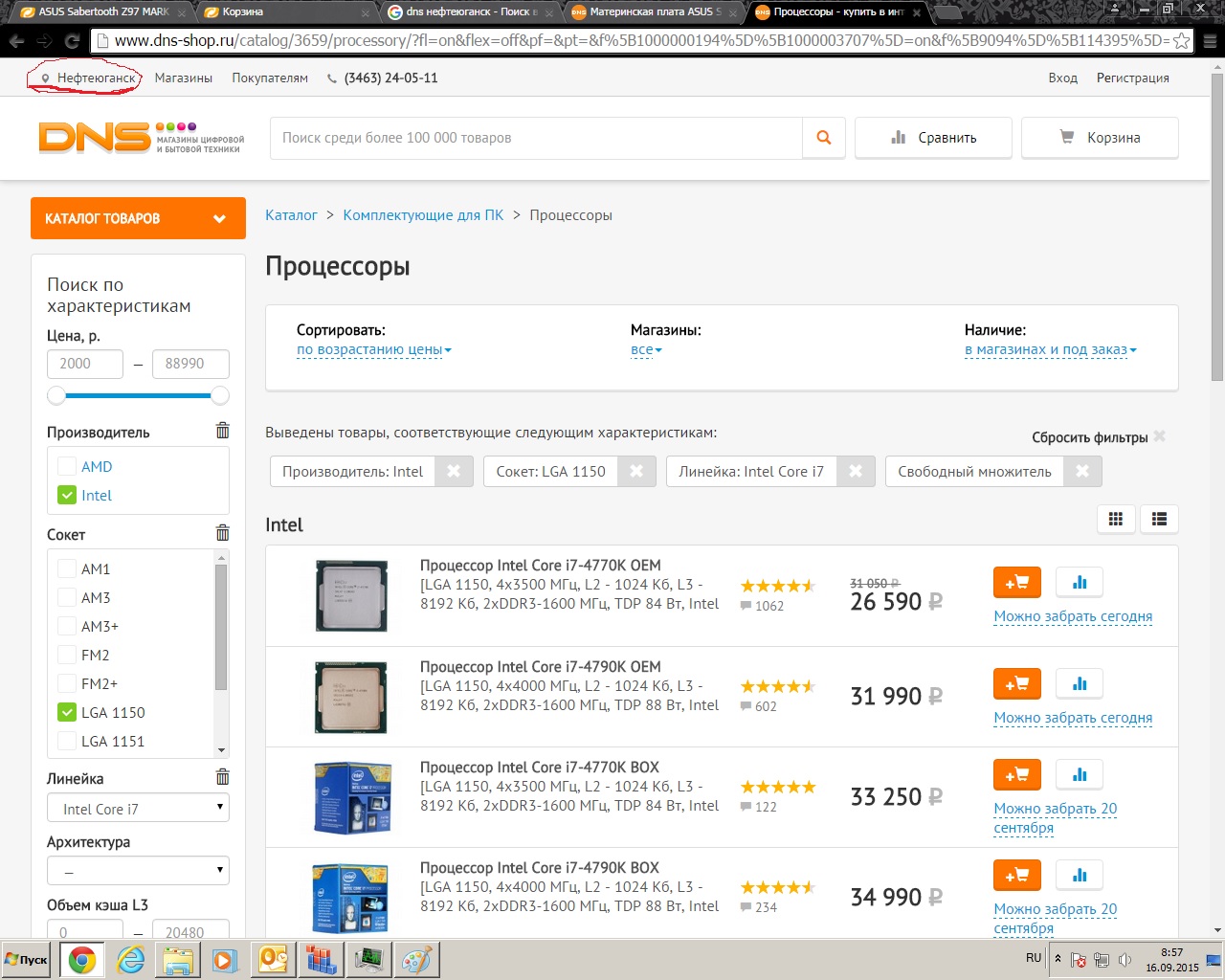Expand the 'Каталог товаров' menu
Viewport: 1225px width, 980px height.
pyautogui.click(x=138, y=218)
